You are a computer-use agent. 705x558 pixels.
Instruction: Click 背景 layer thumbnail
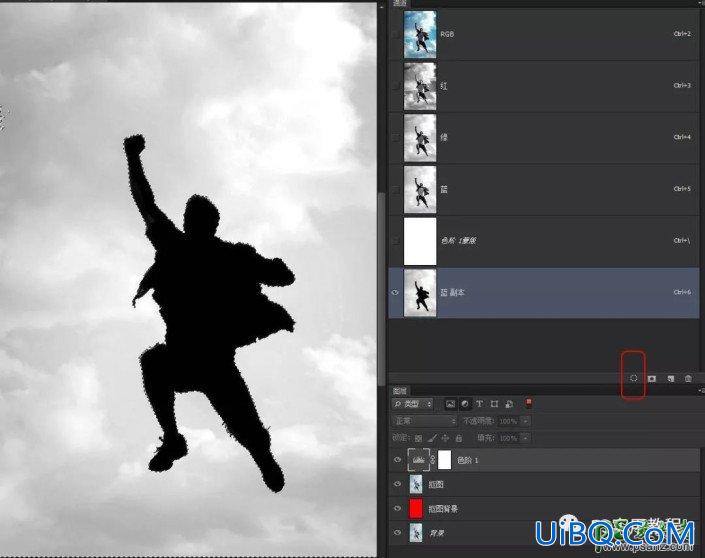pyautogui.click(x=416, y=533)
